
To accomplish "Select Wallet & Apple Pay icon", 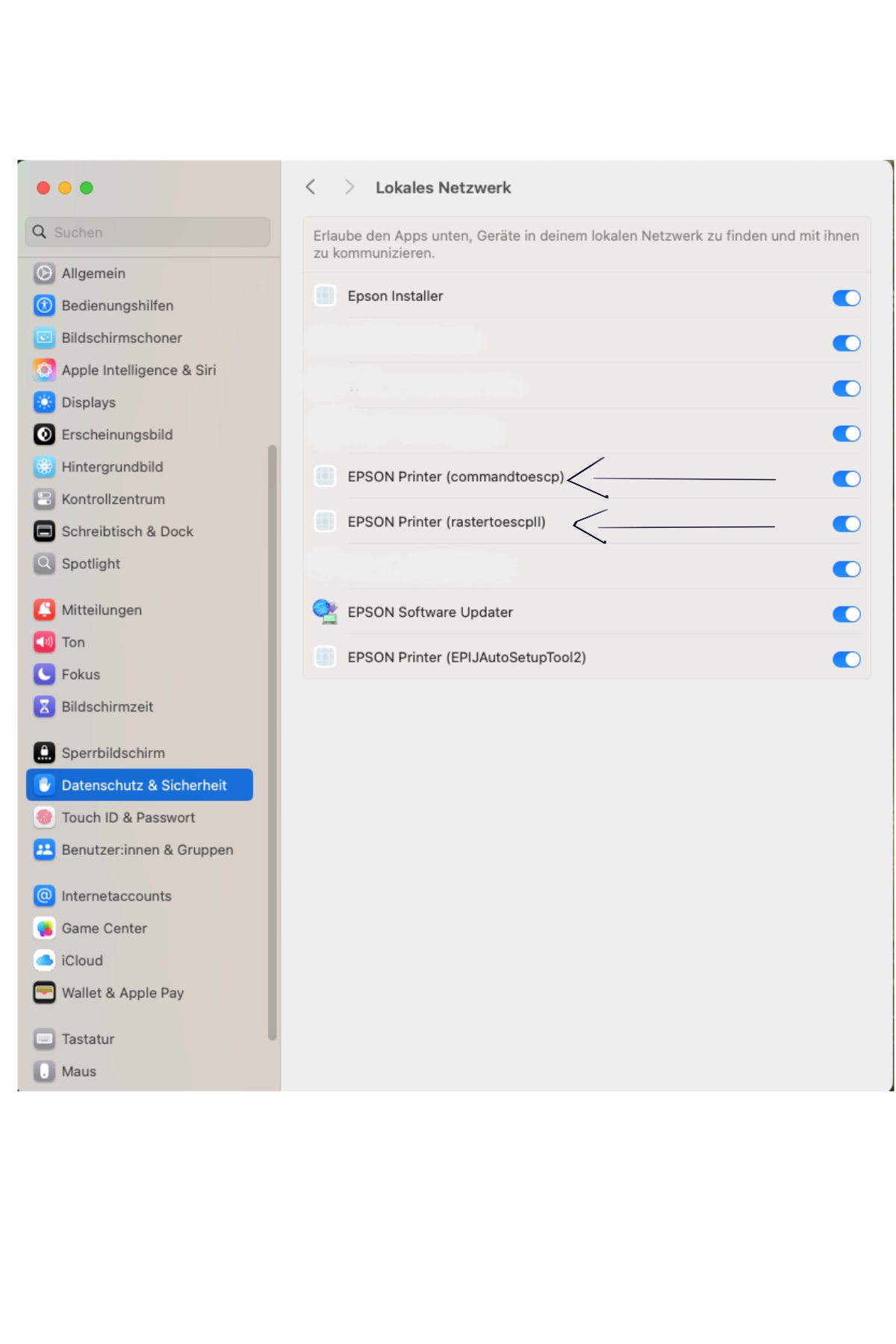I will (x=45, y=992).
